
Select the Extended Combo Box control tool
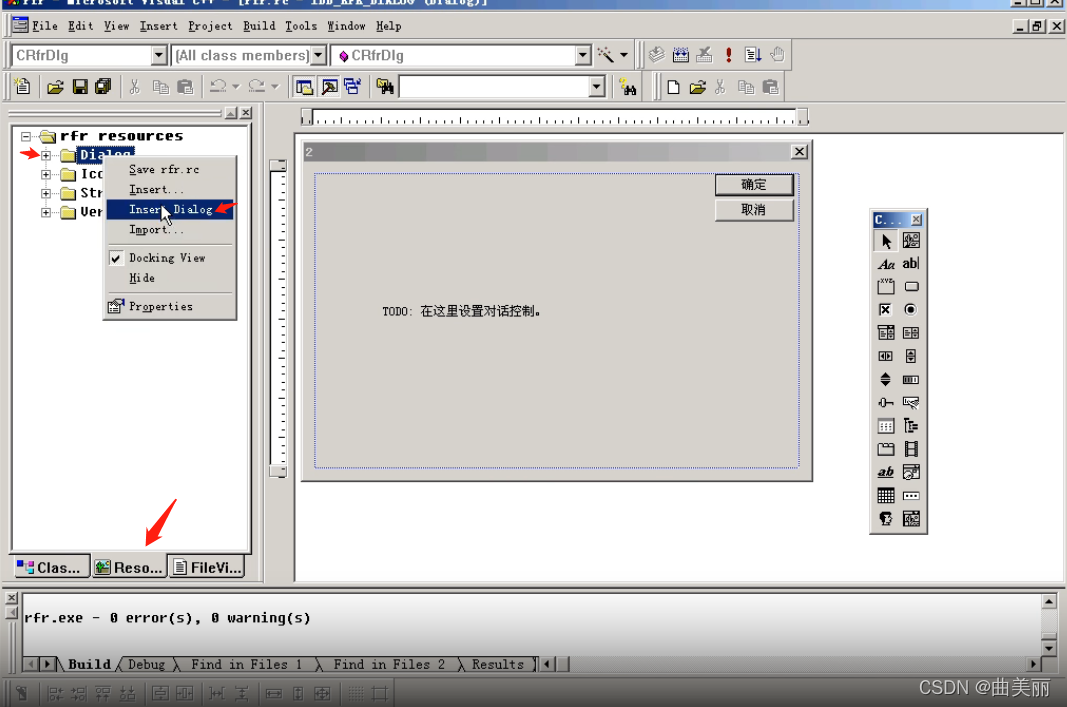[x=910, y=519]
